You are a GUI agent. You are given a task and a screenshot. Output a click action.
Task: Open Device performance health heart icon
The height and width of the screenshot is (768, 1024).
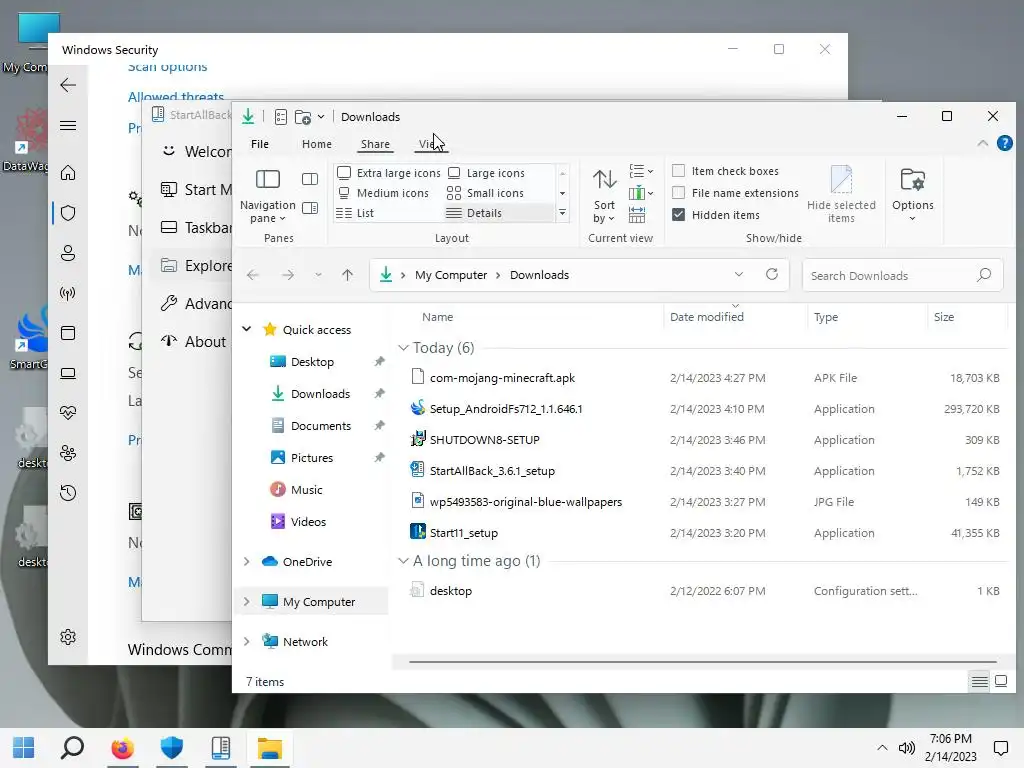click(x=68, y=413)
